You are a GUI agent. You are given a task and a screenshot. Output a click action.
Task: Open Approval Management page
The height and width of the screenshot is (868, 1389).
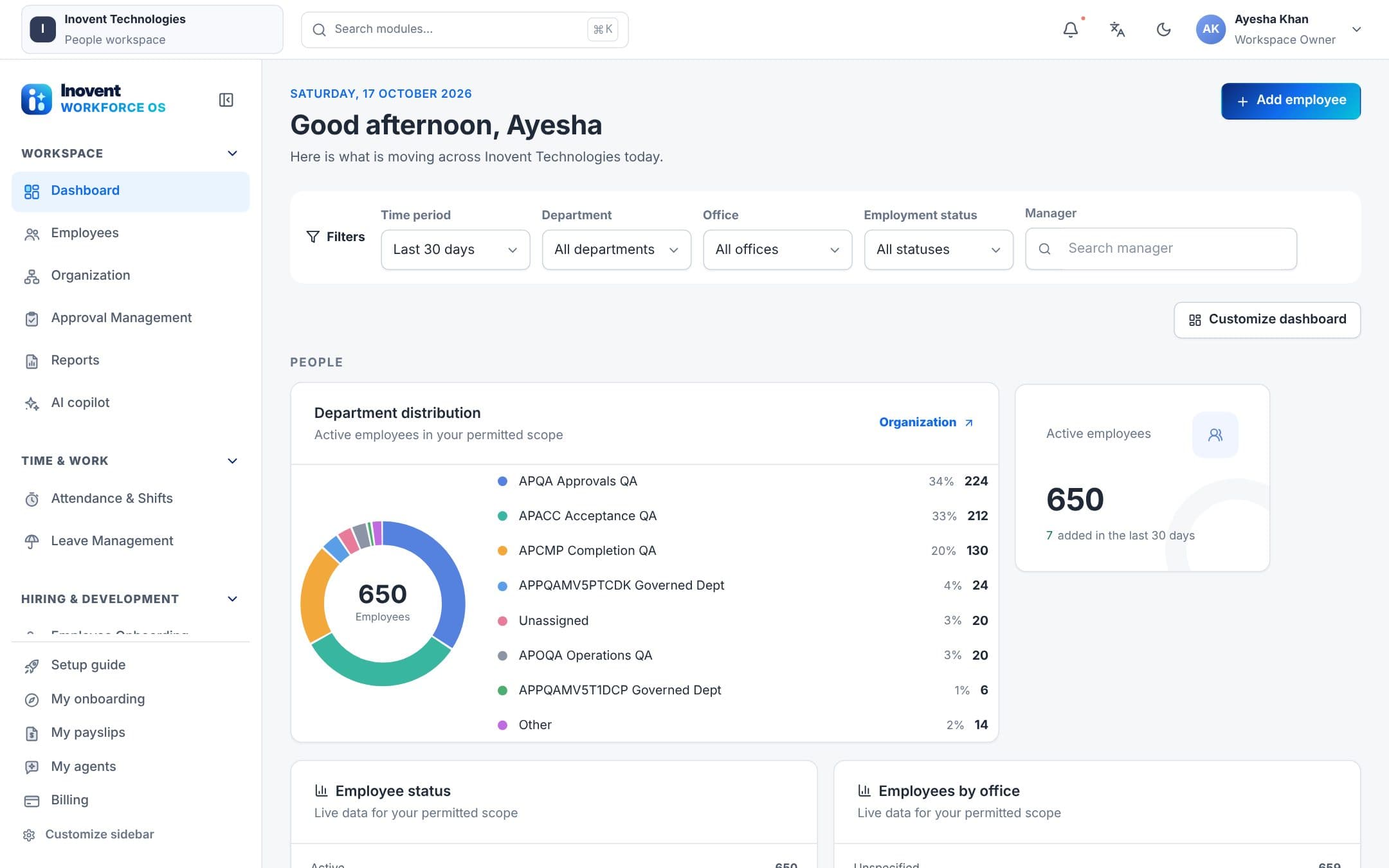tap(131, 318)
